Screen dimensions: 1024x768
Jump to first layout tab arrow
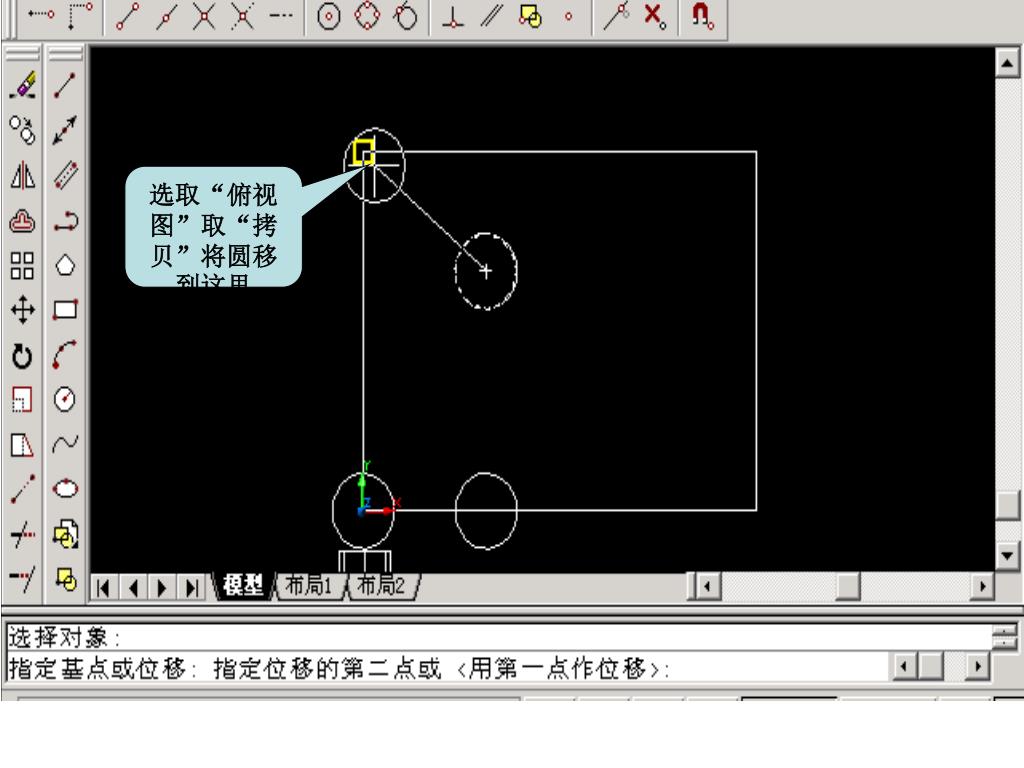click(x=103, y=588)
